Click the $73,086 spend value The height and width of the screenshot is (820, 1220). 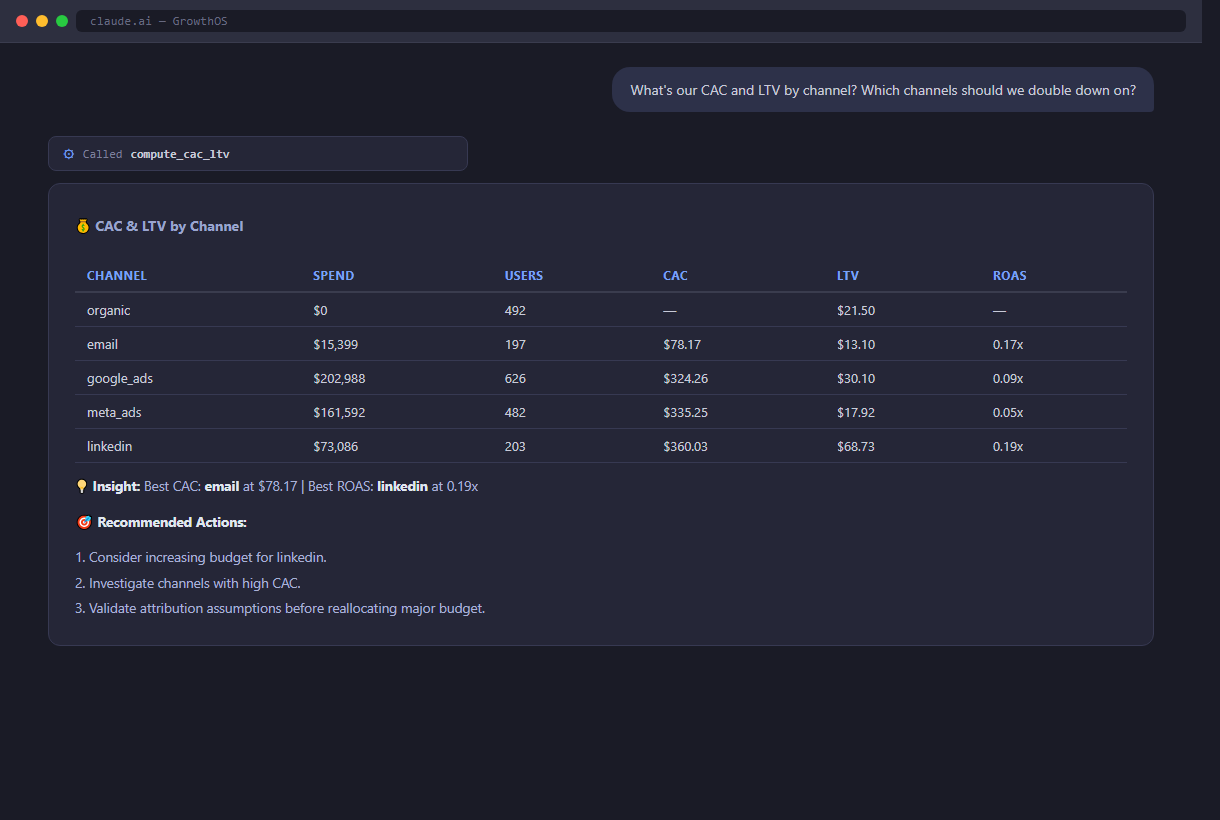click(x=336, y=446)
